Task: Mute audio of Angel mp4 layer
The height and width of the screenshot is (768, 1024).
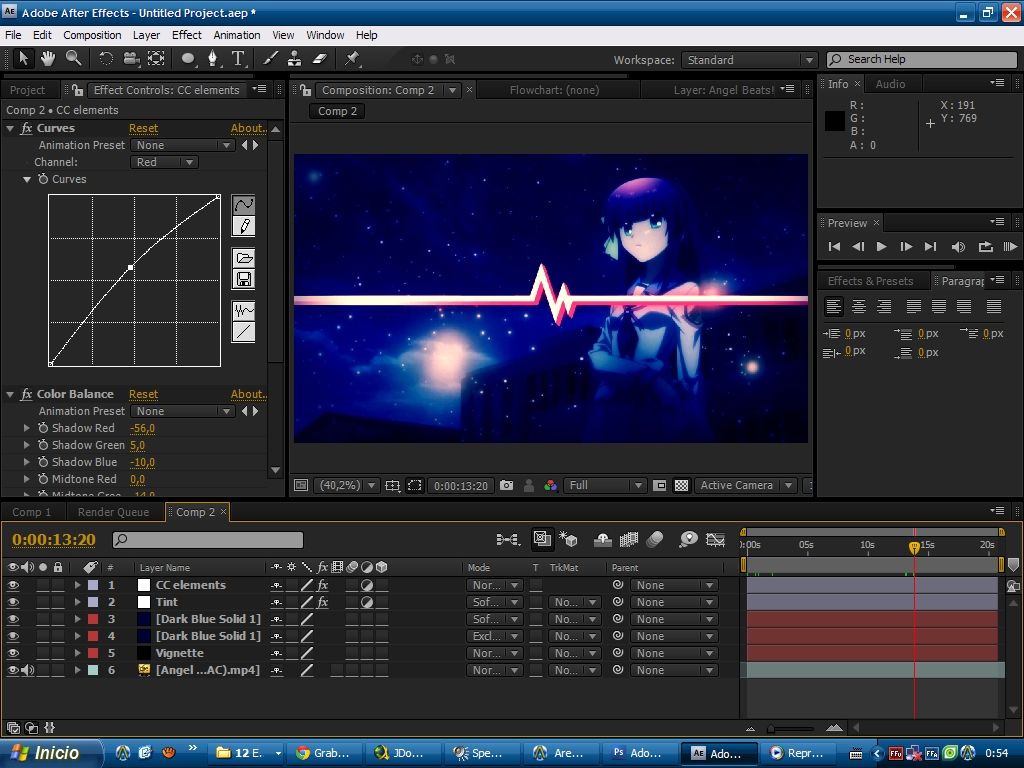Action: point(27,670)
